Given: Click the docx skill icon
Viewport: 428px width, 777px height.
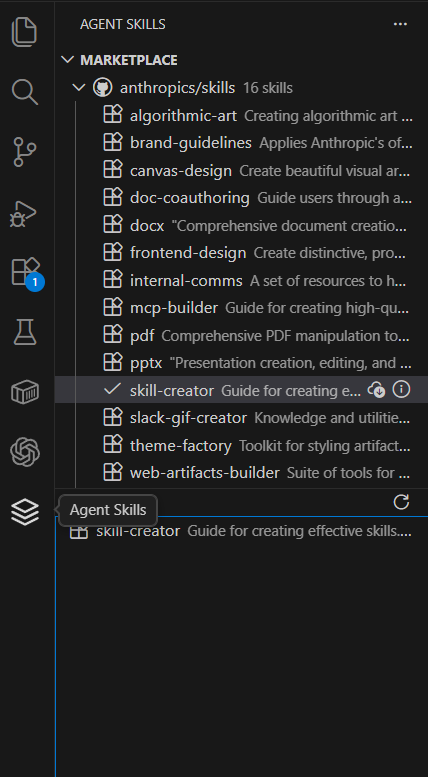Looking at the screenshot, I should (112, 225).
